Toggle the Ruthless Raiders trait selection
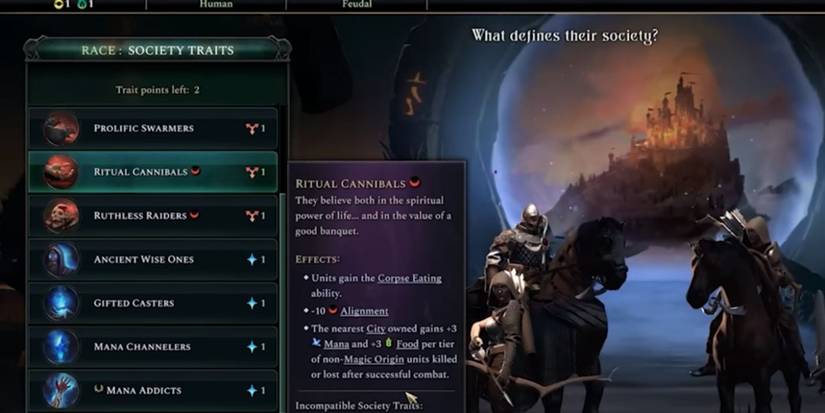Image resolution: width=825 pixels, height=413 pixels. (153, 216)
